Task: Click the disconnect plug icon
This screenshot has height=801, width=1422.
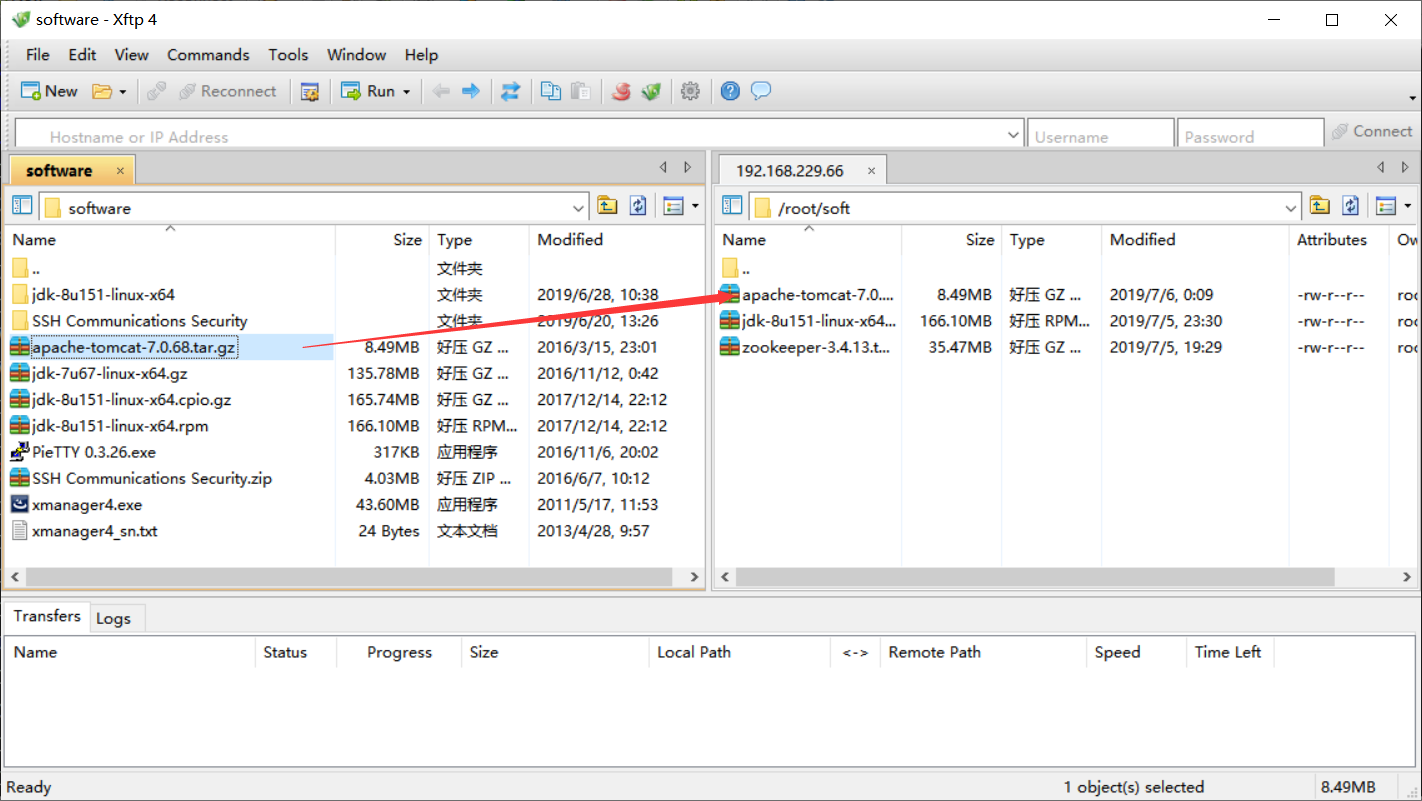Action: [x=156, y=91]
